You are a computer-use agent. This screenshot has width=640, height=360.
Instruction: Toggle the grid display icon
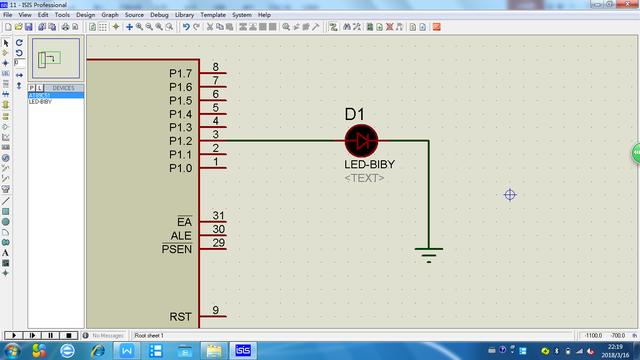(x=103, y=27)
